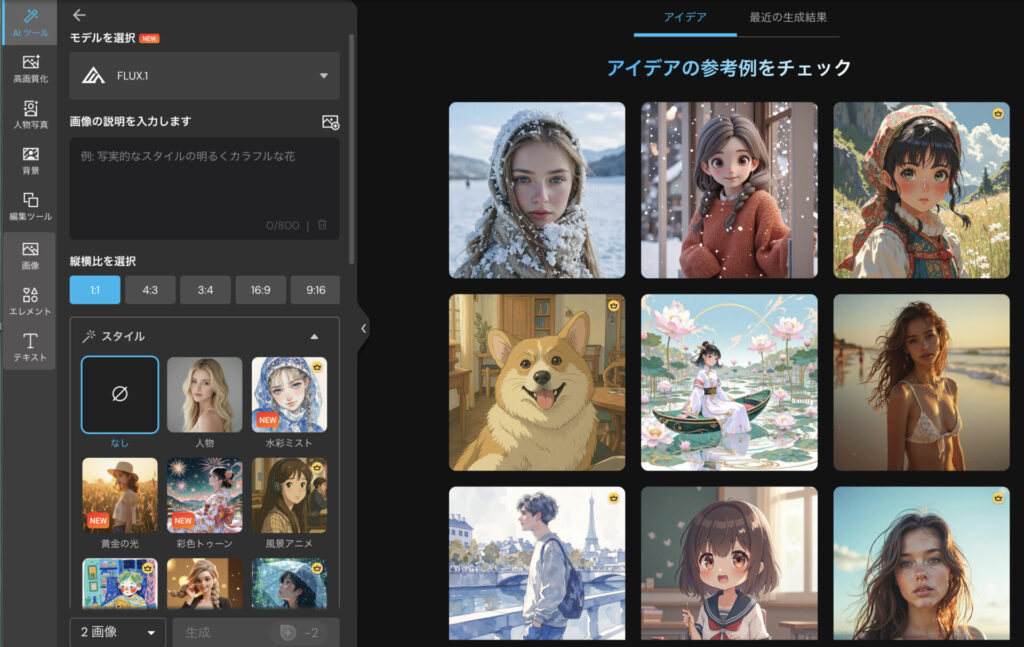Select the 高画質化 enhancement tool

pos(30,69)
